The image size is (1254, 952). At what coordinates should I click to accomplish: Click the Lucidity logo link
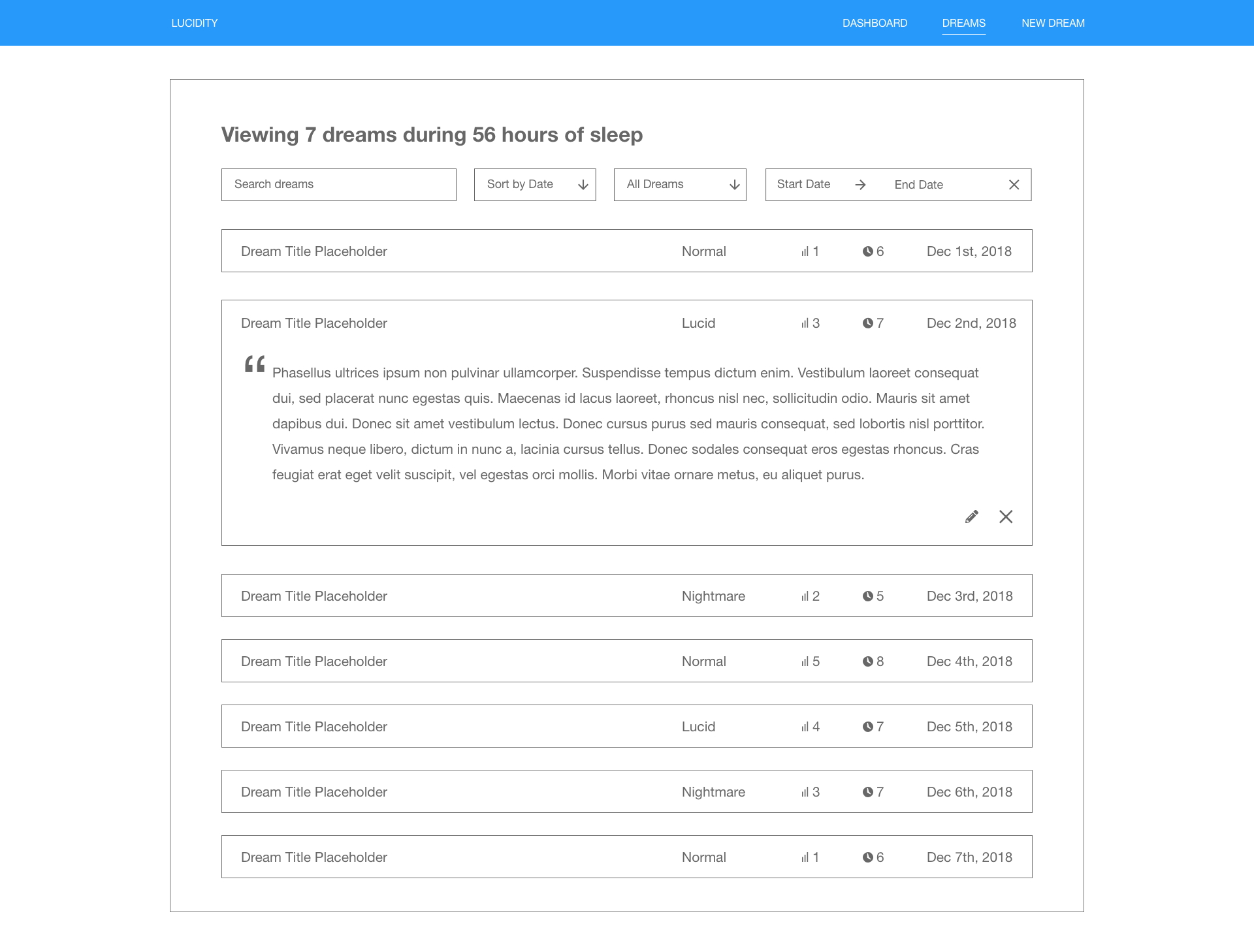click(x=195, y=23)
